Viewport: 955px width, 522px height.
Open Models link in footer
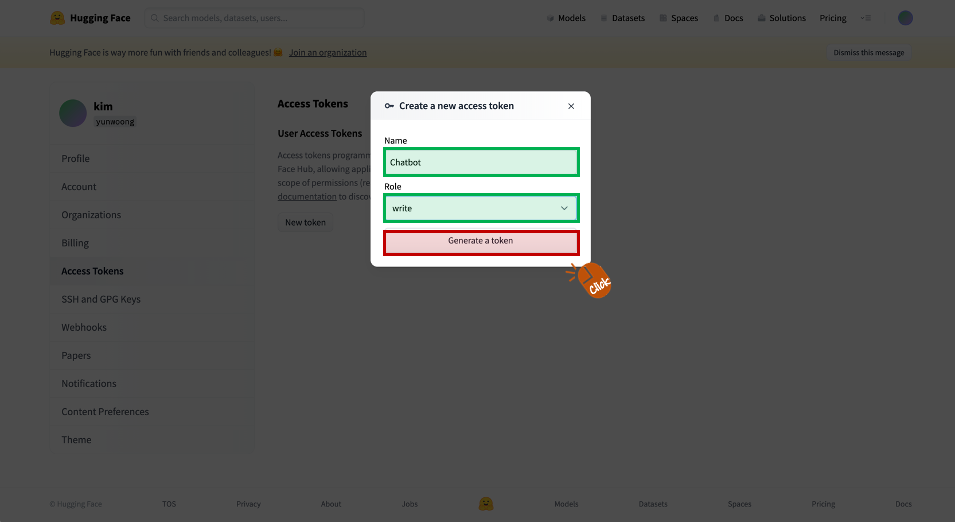566,504
